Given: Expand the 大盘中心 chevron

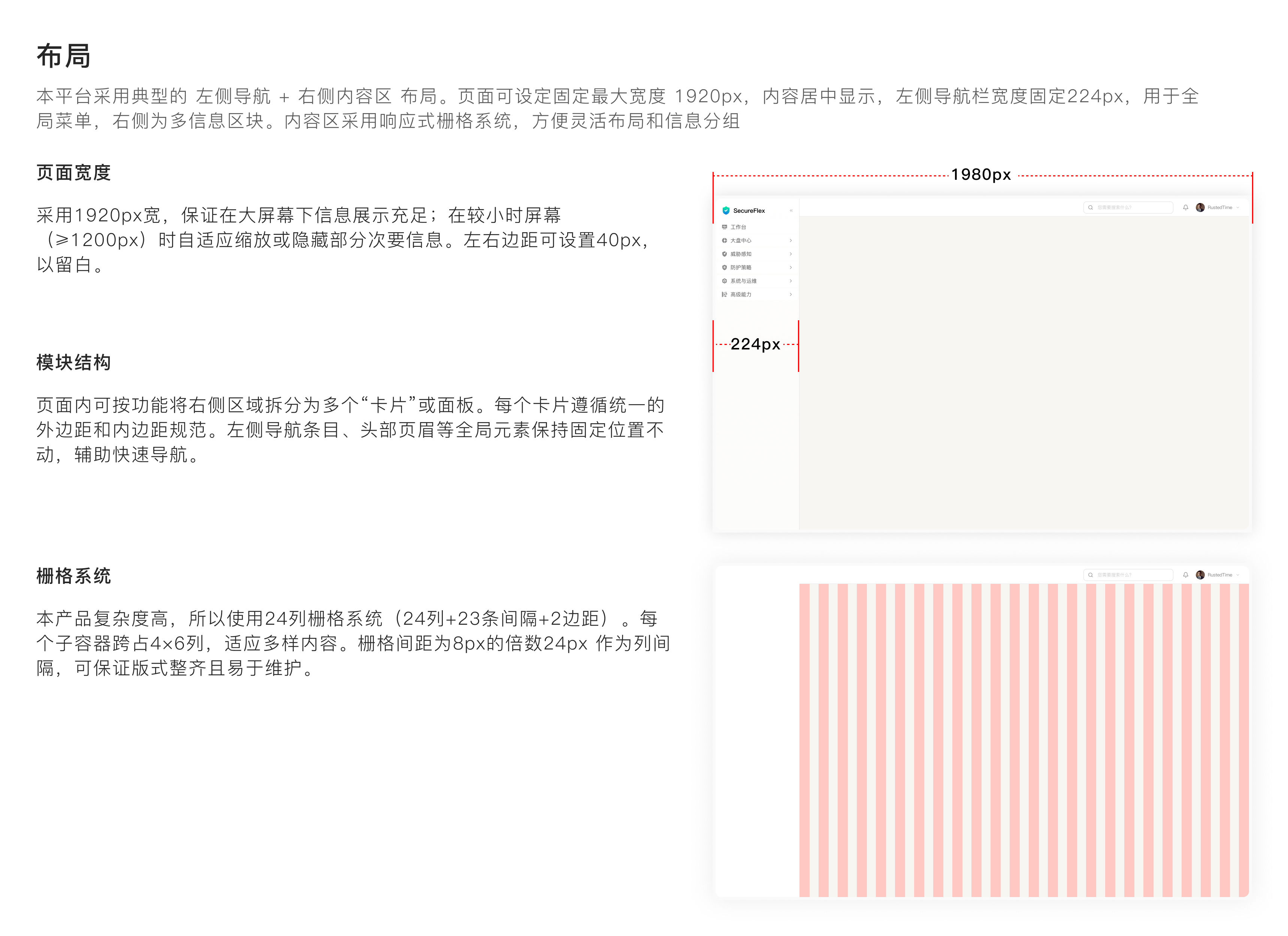Looking at the screenshot, I should click(790, 241).
